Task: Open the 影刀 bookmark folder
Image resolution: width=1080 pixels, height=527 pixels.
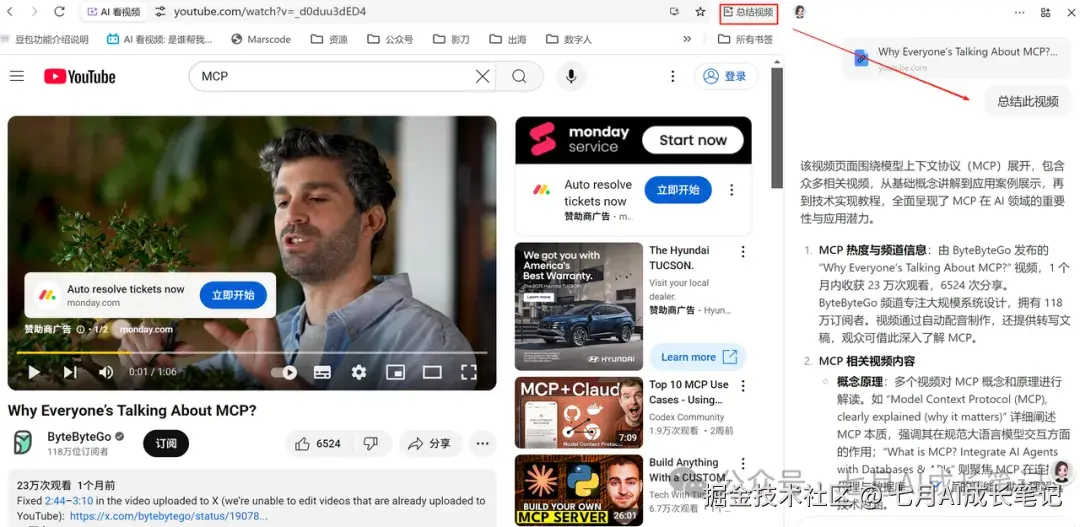Action: point(451,39)
